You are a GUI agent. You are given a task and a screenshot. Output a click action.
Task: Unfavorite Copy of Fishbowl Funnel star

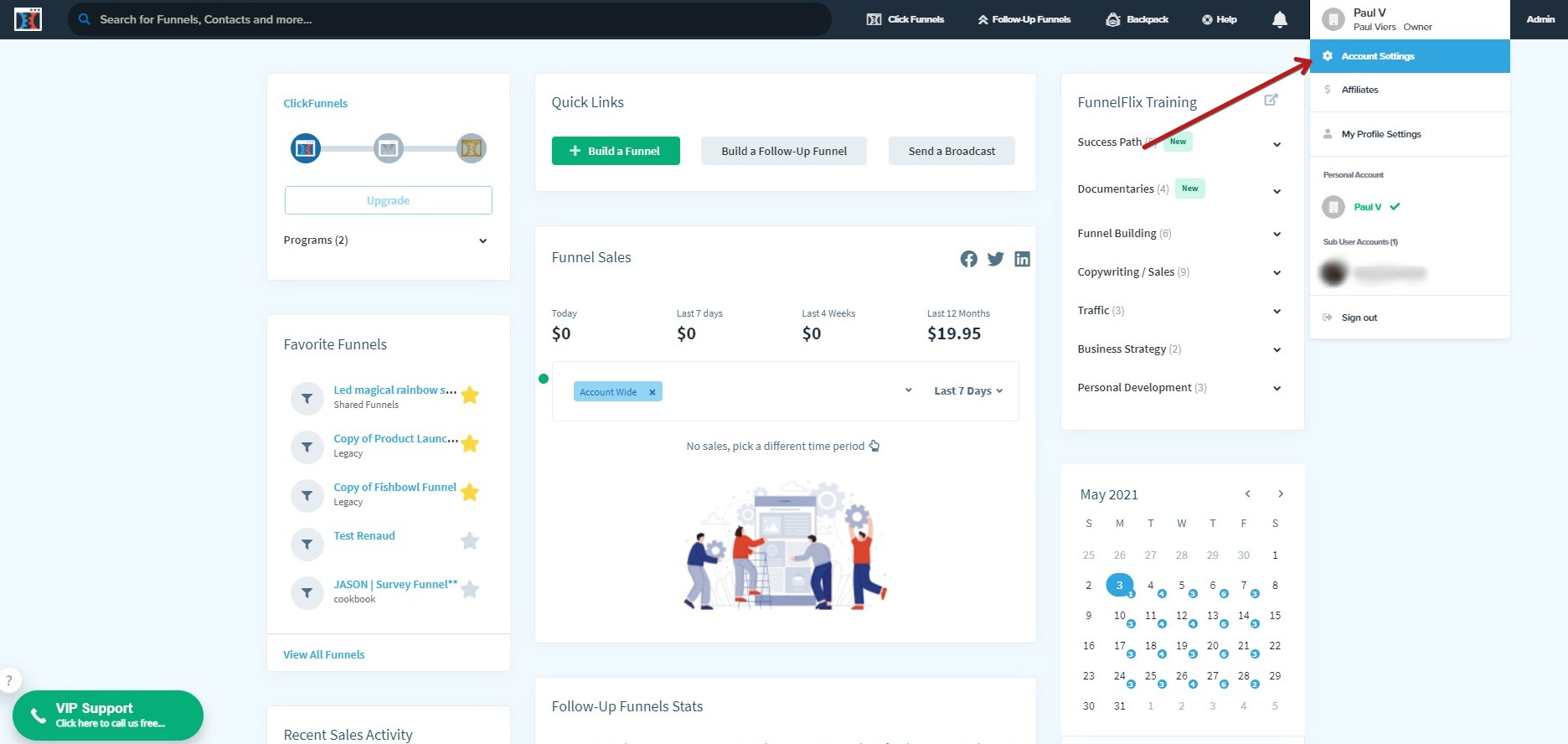coord(470,492)
